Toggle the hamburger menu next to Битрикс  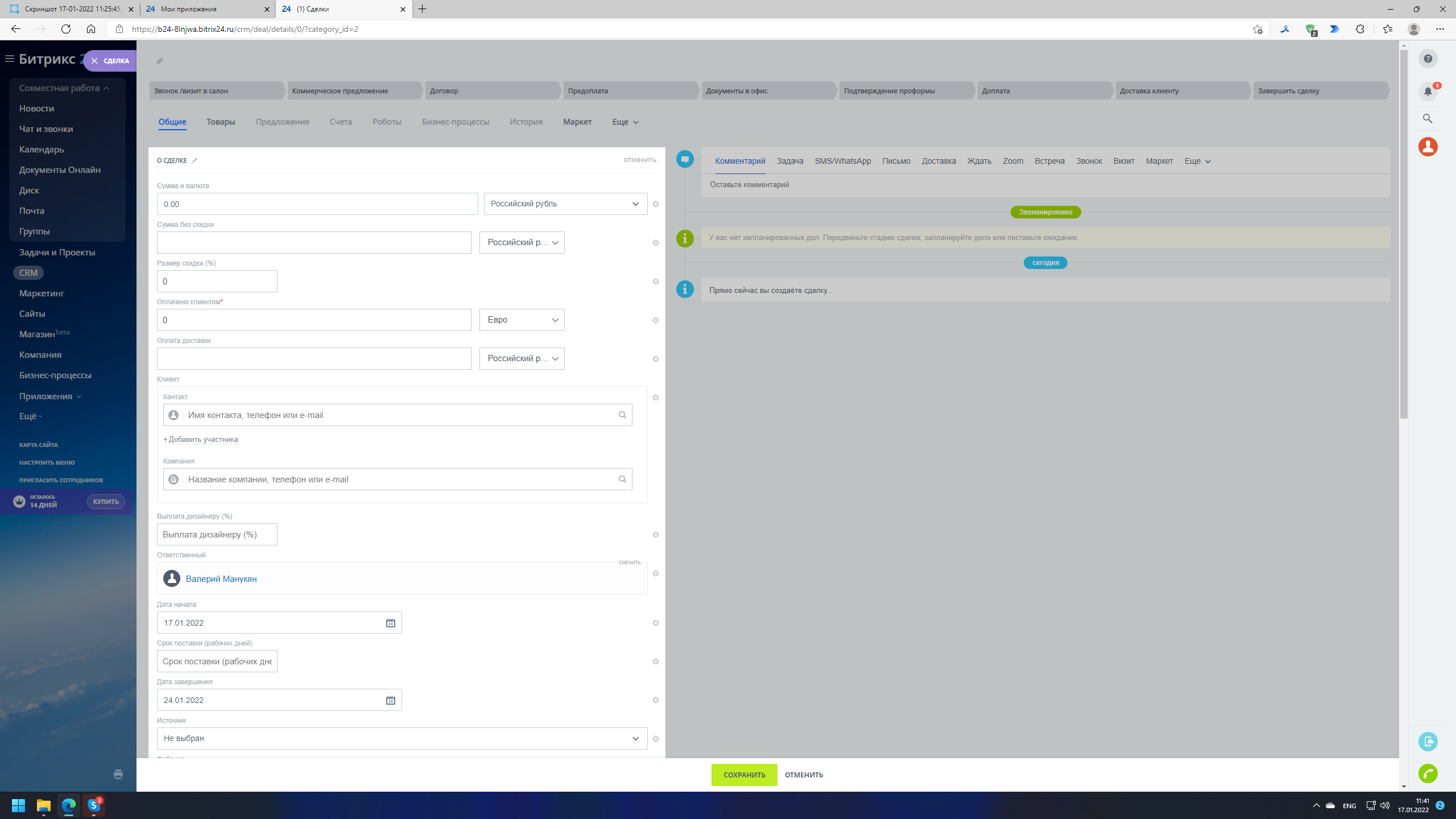pos(9,59)
